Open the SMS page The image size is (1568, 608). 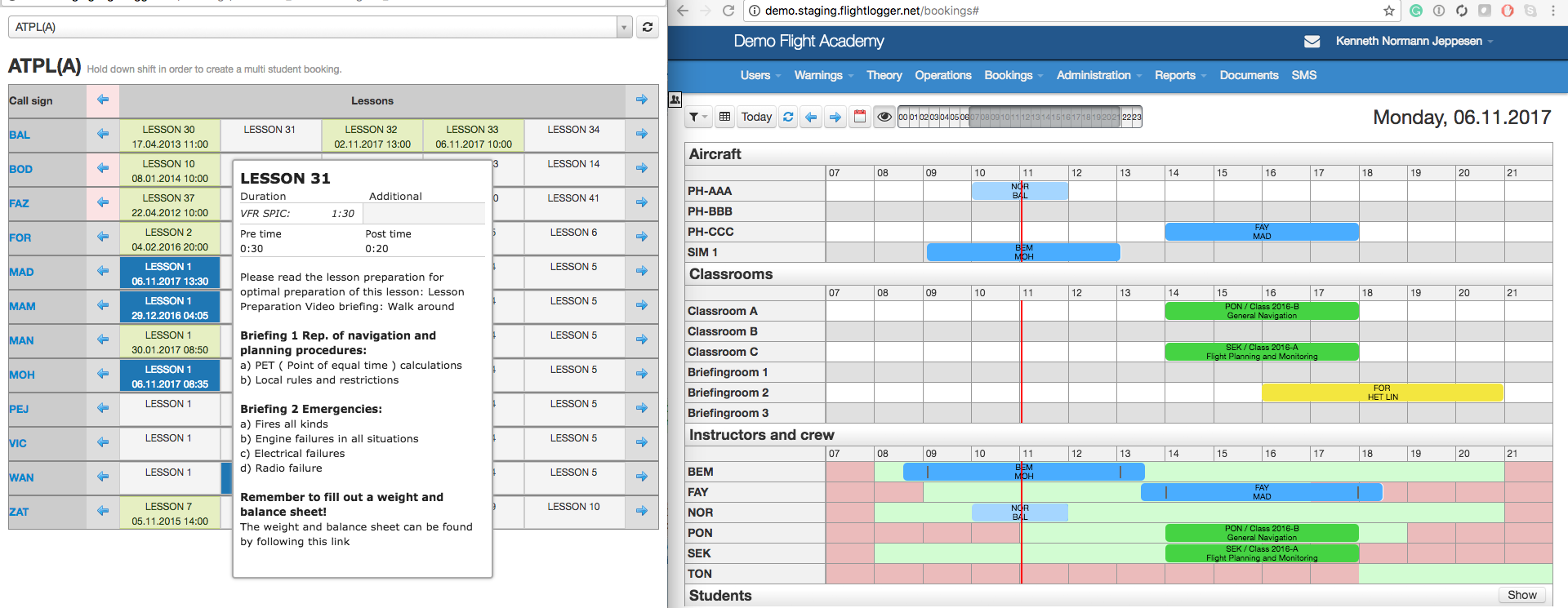(1303, 75)
